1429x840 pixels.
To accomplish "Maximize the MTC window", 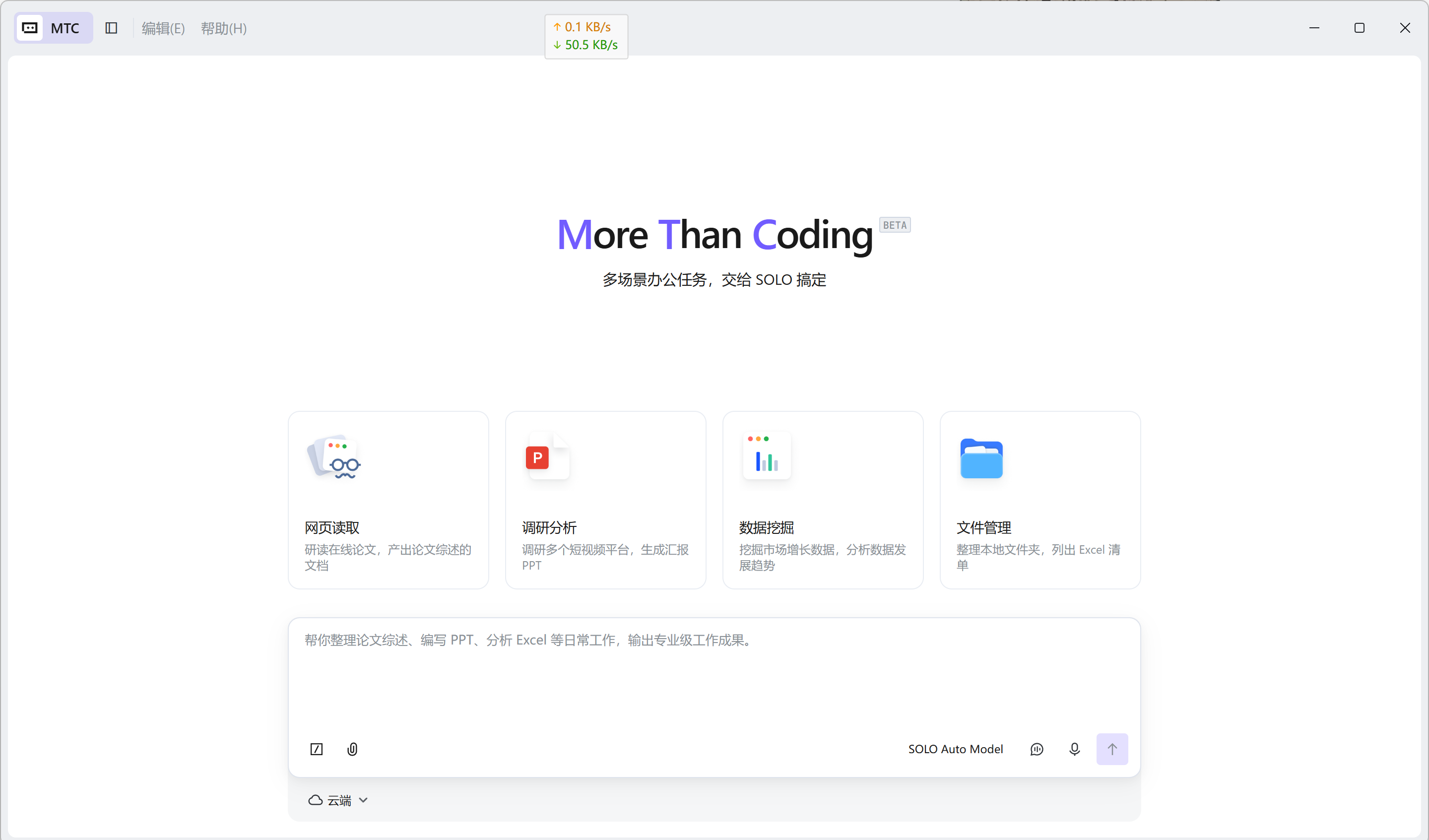I will [x=1359, y=28].
